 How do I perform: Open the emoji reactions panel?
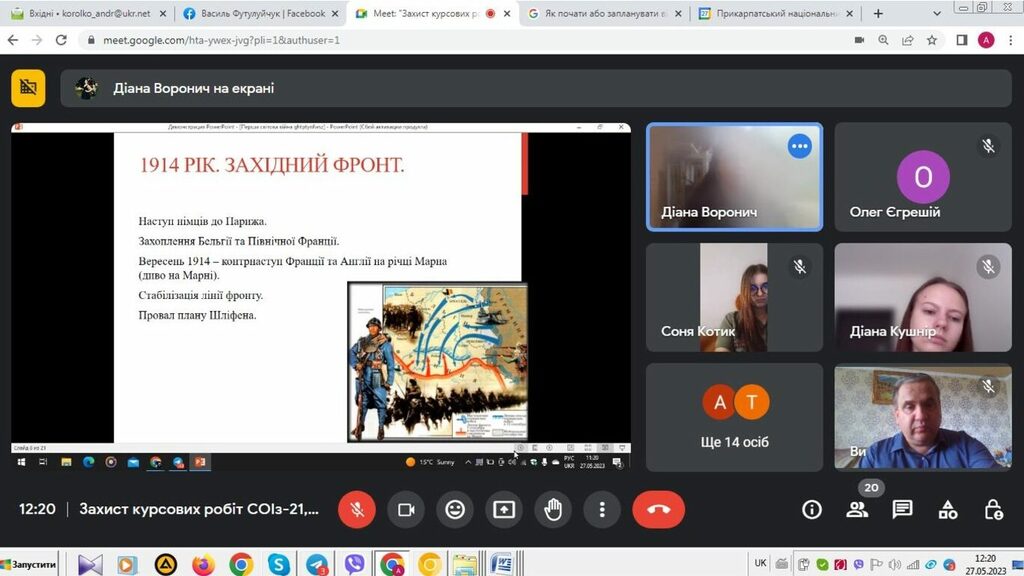coord(455,509)
